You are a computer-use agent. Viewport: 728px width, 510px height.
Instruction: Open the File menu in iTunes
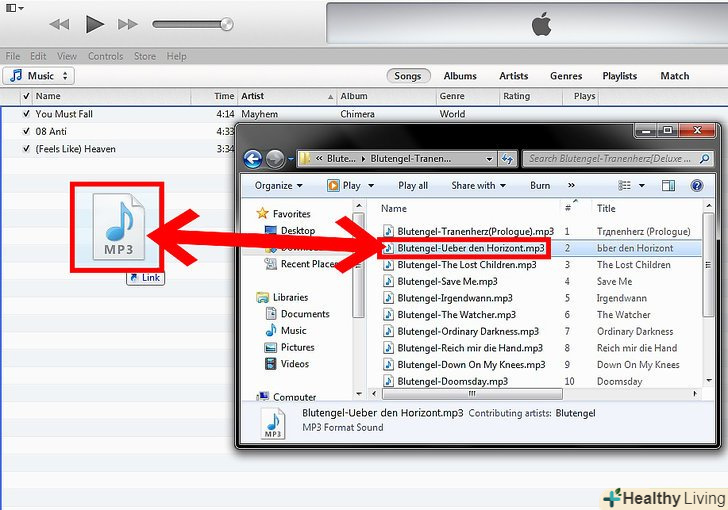tap(13, 56)
